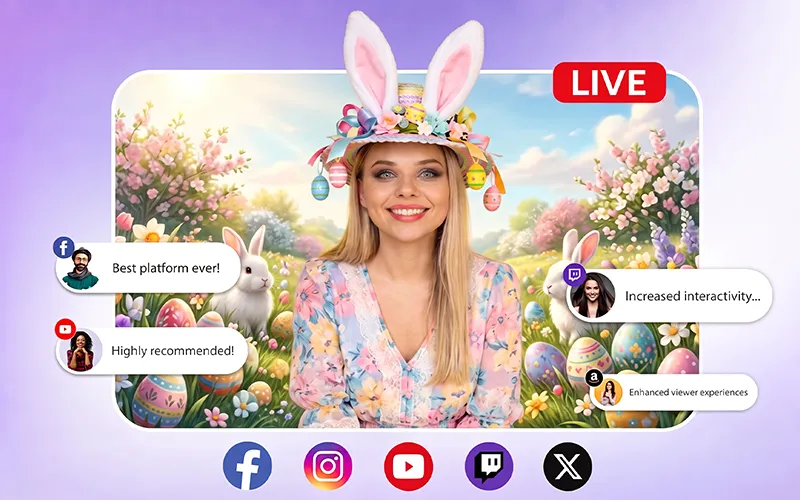Click the Facebook icon in the bottom row

(247, 466)
